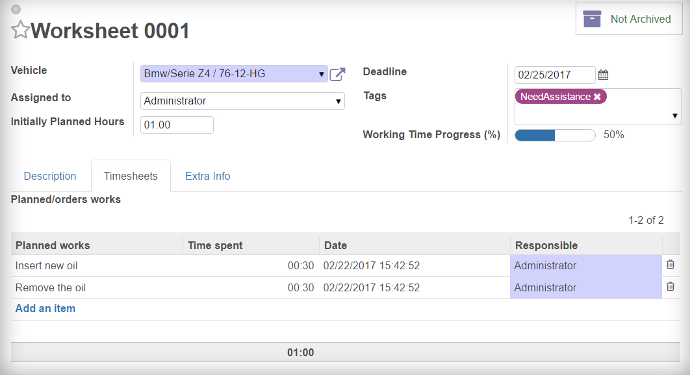Add an item to planned works
Viewport: 690px width, 375px height.
pyautogui.click(x=45, y=309)
